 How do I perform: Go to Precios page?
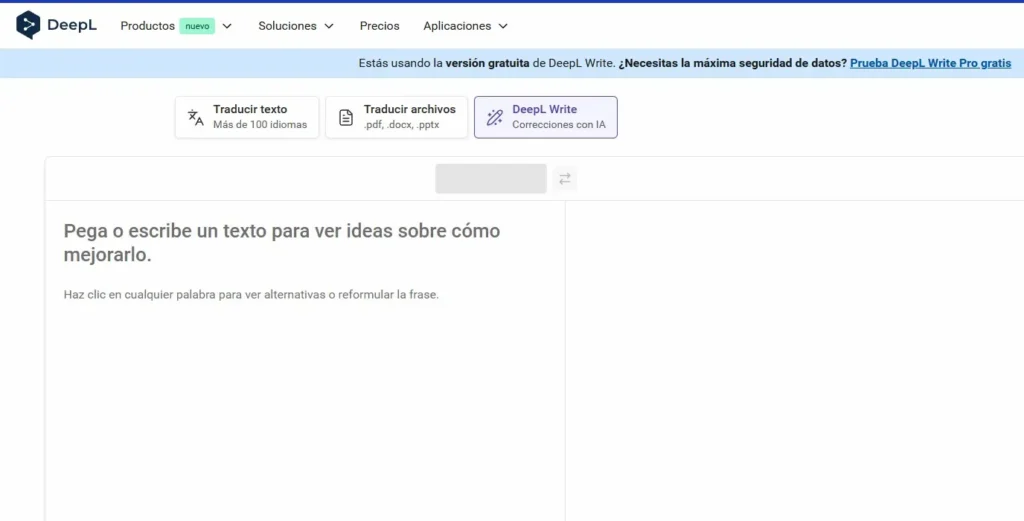click(379, 26)
